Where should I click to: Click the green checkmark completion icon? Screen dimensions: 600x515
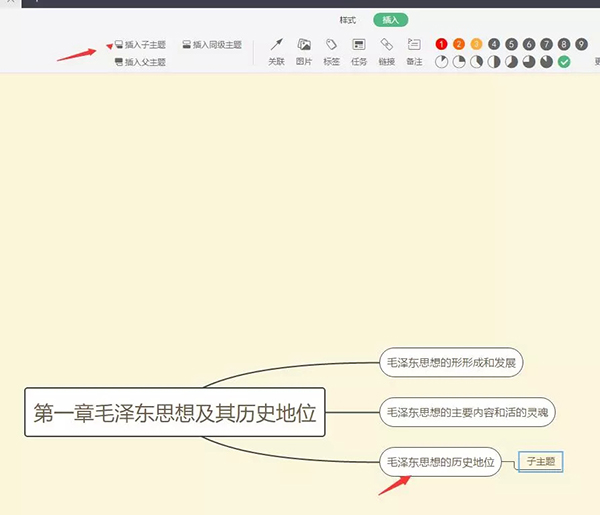(x=564, y=62)
